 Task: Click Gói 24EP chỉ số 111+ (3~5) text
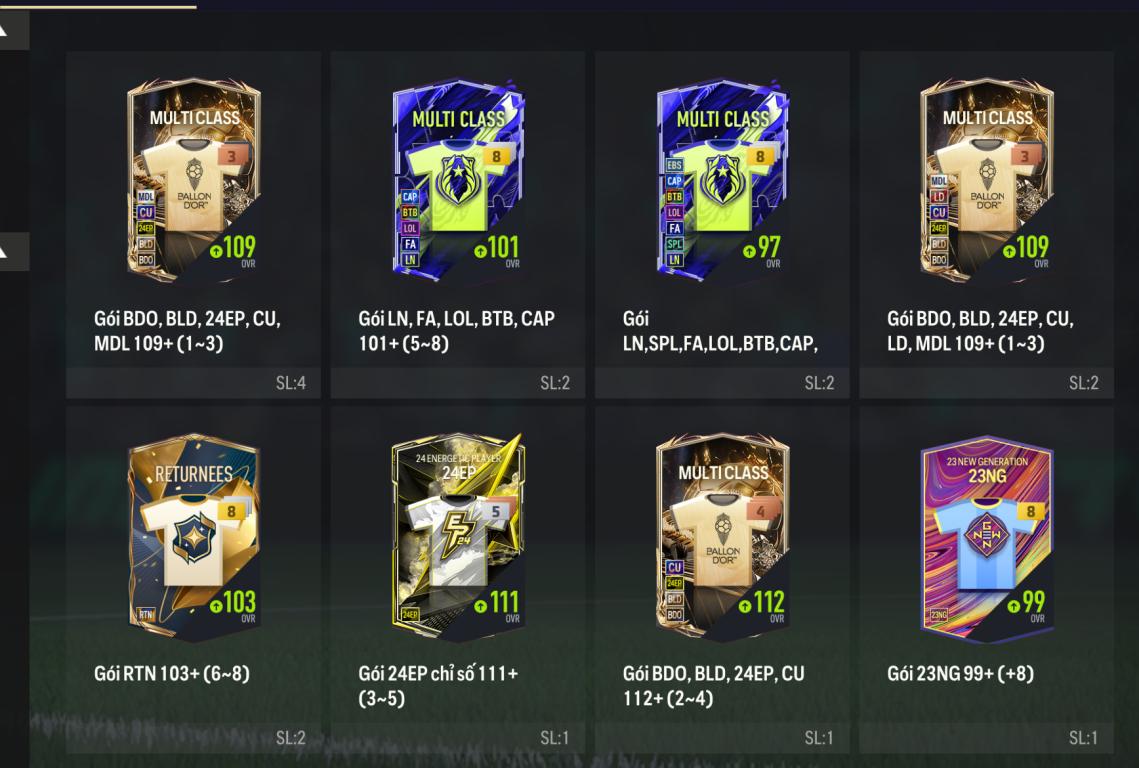438,686
